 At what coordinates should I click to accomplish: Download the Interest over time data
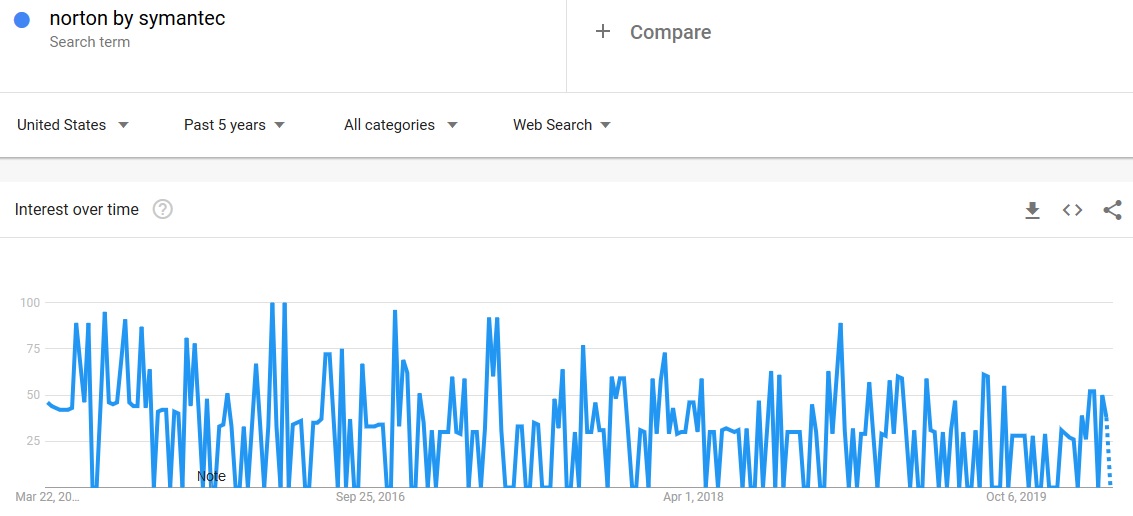pyautogui.click(x=1033, y=210)
